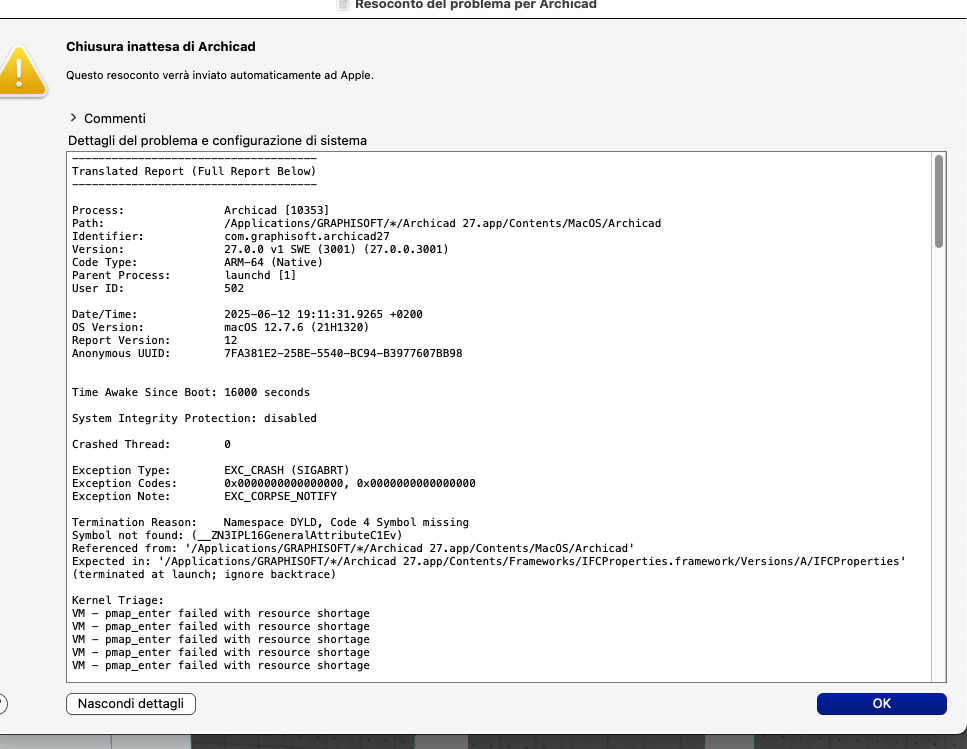Click the line "Translated Report (Full Report Below)"
967x749 pixels.
pyautogui.click(x=194, y=171)
